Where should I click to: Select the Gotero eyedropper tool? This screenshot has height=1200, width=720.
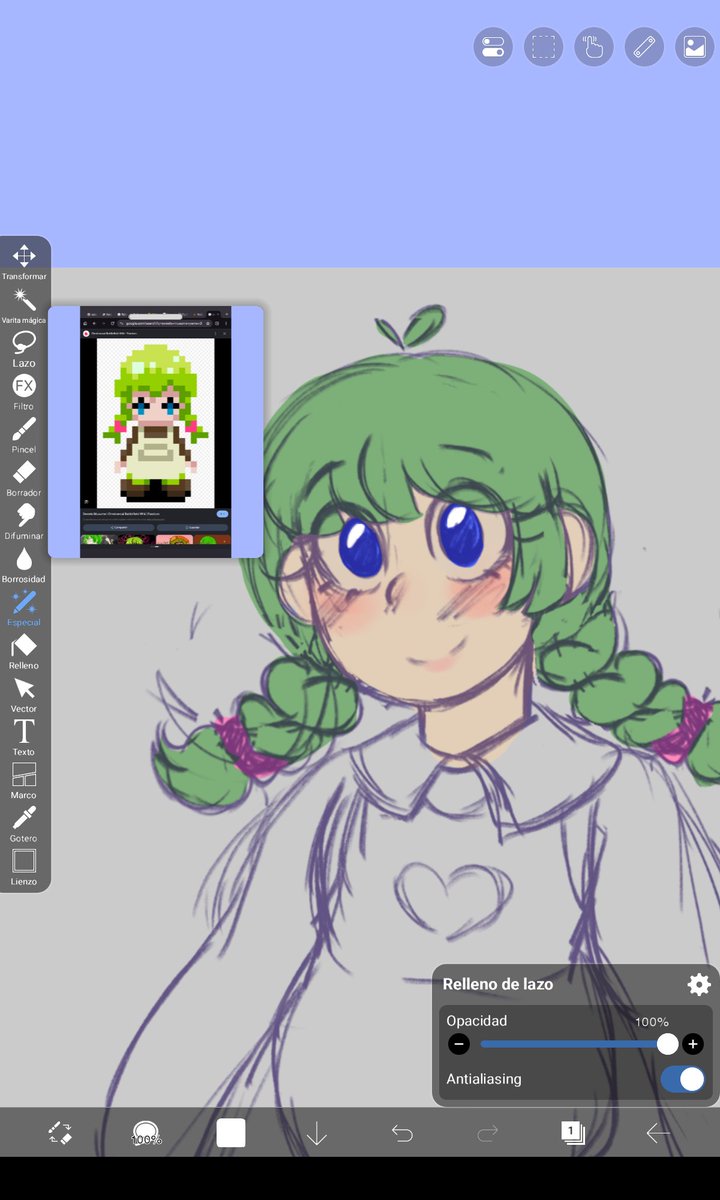click(24, 824)
